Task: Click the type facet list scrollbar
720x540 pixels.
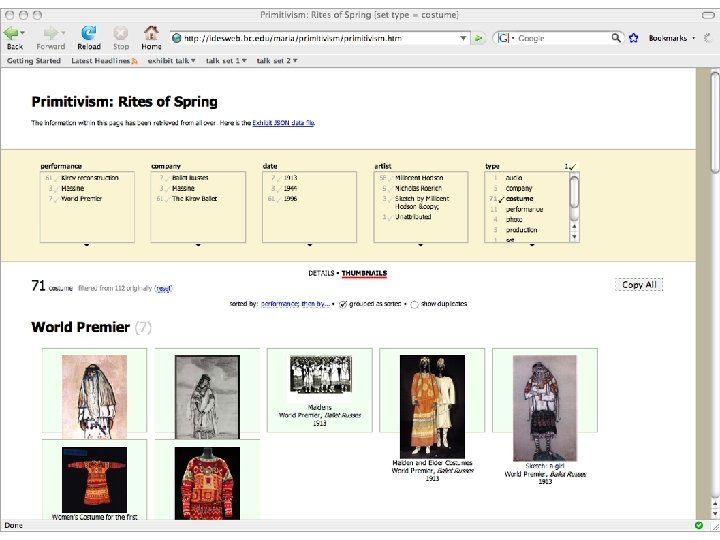Action: [x=574, y=208]
